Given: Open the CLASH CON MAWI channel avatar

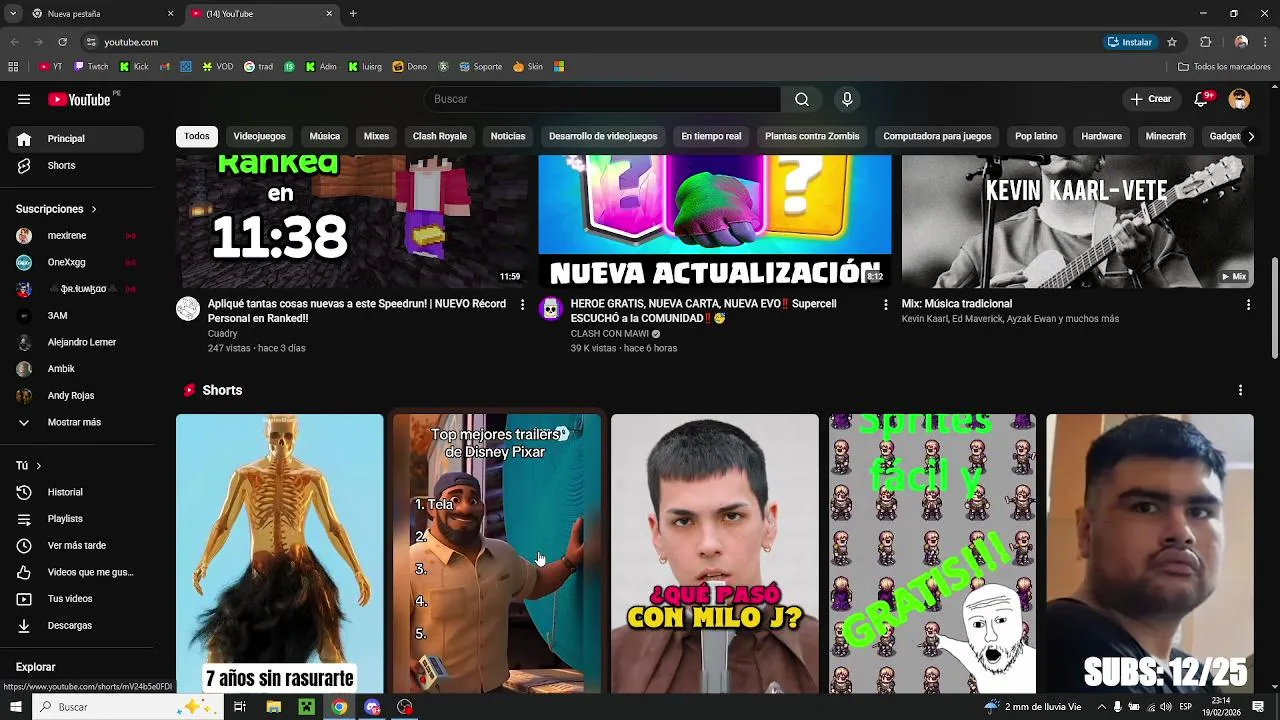Looking at the screenshot, I should [551, 309].
